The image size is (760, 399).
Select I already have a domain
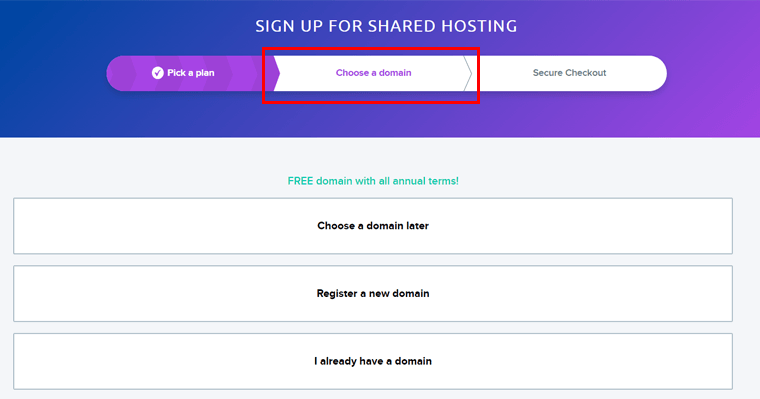(373, 361)
